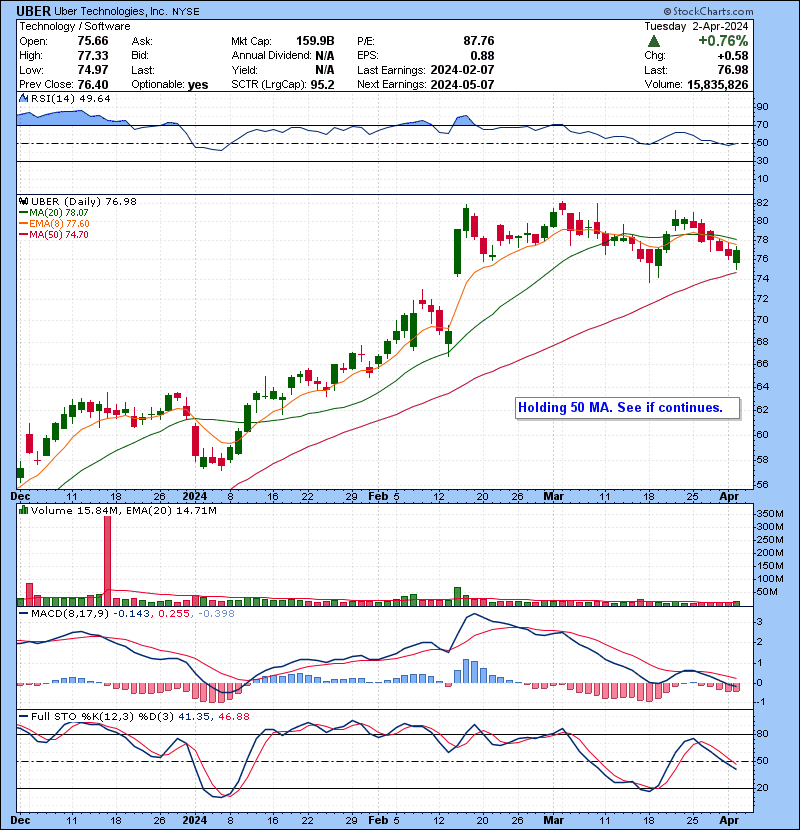
Task: Click the Last Earnings date 2024-02-07
Action: [x=462, y=70]
